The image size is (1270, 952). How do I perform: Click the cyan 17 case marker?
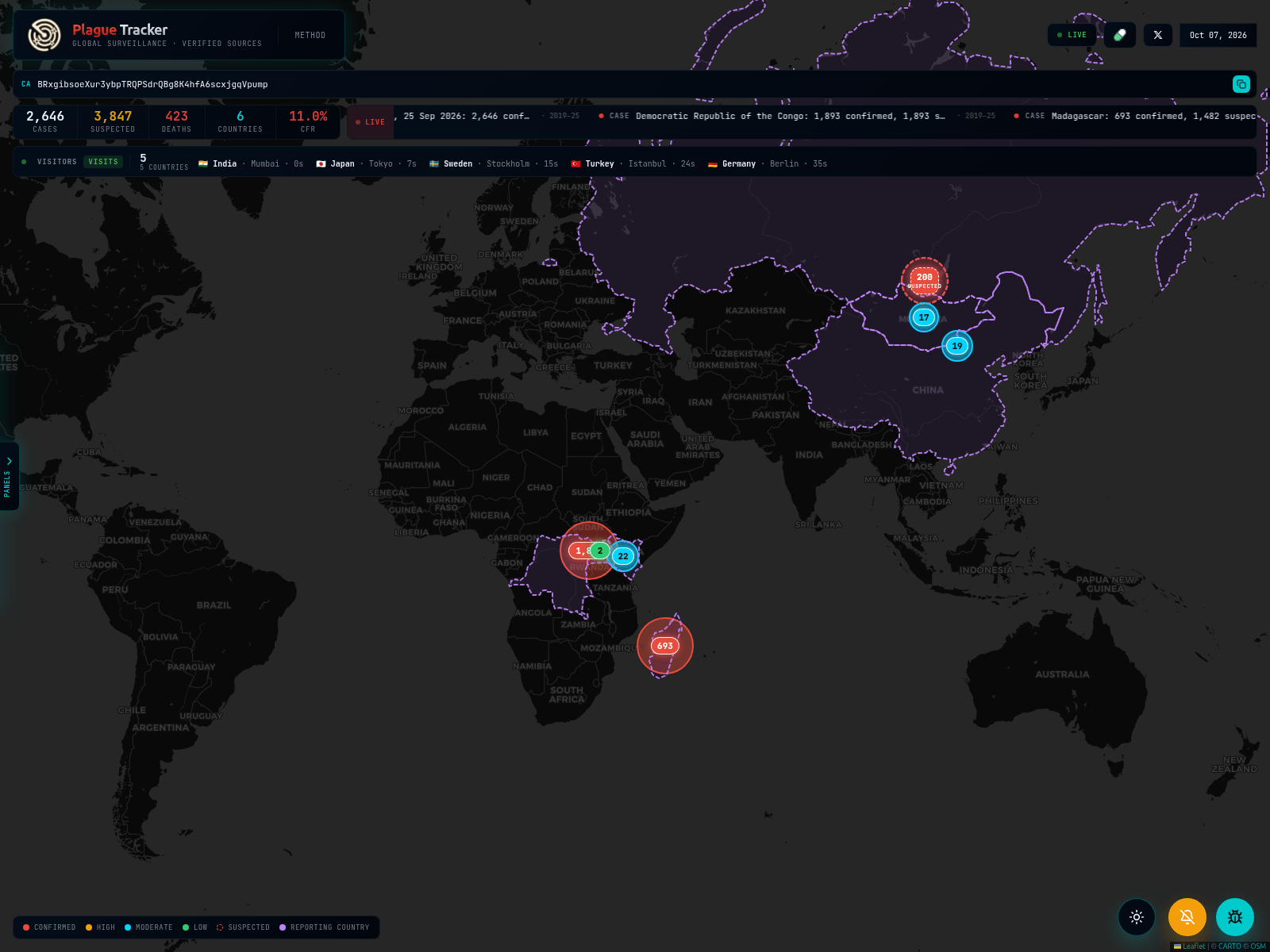click(x=924, y=317)
